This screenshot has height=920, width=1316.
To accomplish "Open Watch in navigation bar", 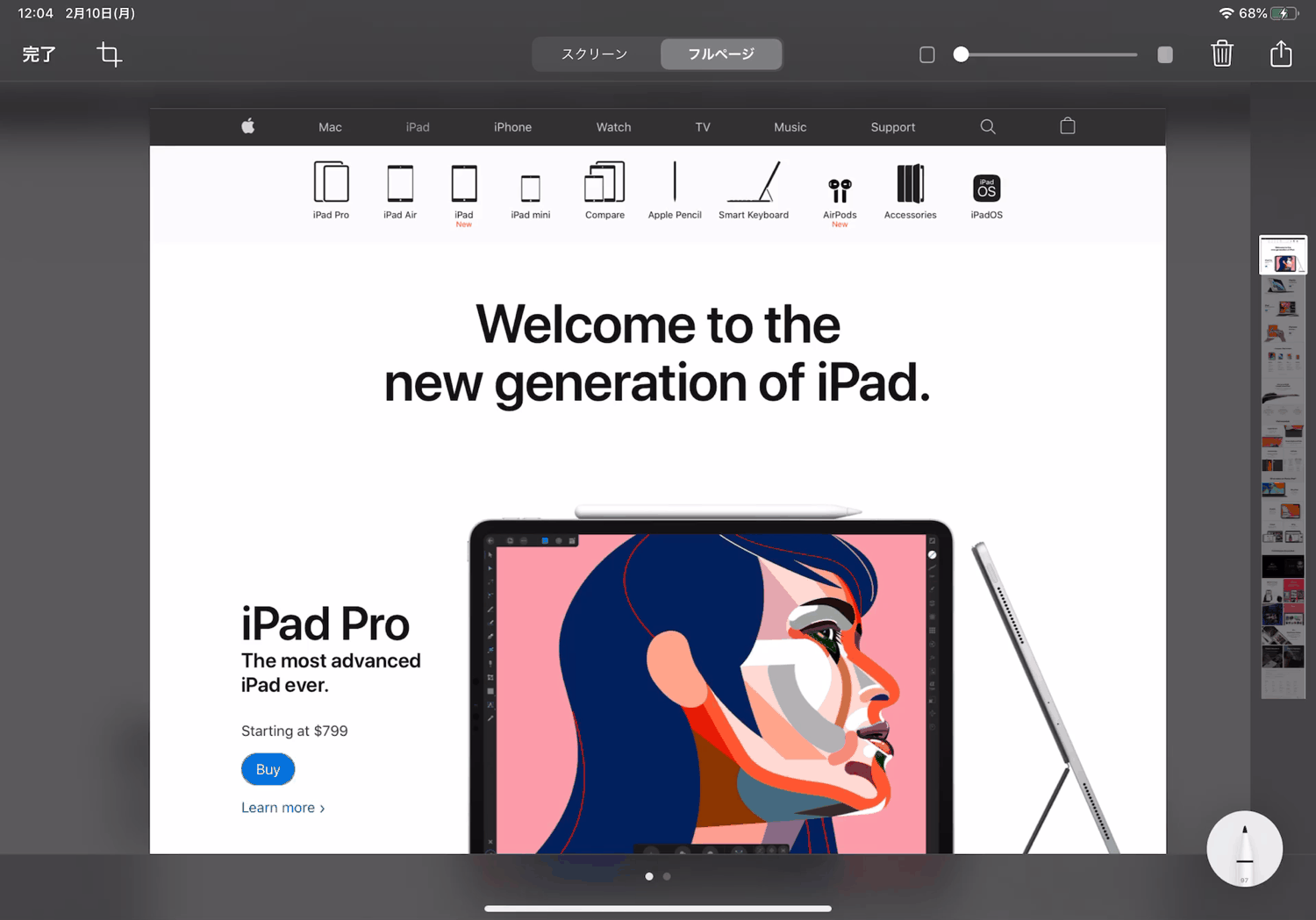I will [613, 127].
